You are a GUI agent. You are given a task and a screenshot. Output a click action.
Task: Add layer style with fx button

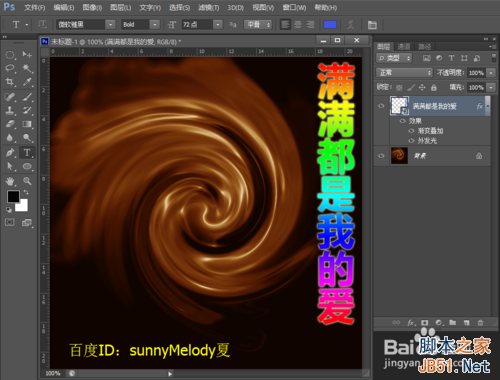pyautogui.click(x=411, y=322)
